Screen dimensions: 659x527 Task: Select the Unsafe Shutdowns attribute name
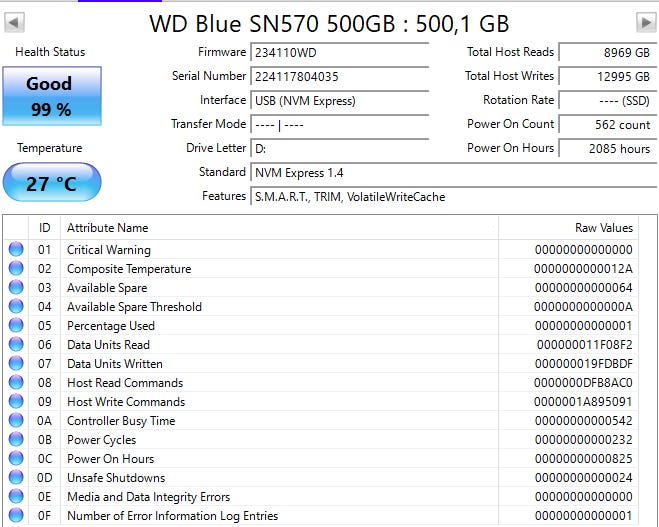[116, 478]
